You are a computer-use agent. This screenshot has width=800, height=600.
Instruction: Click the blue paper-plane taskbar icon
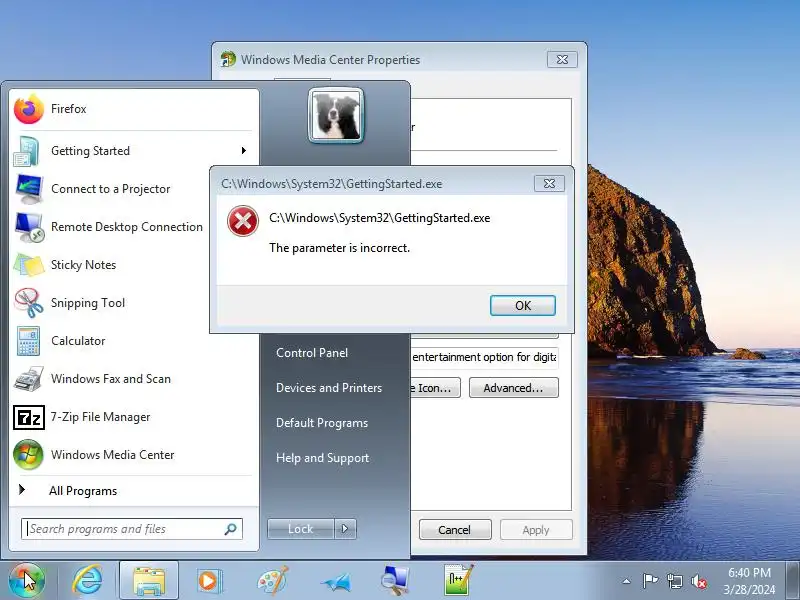(336, 582)
